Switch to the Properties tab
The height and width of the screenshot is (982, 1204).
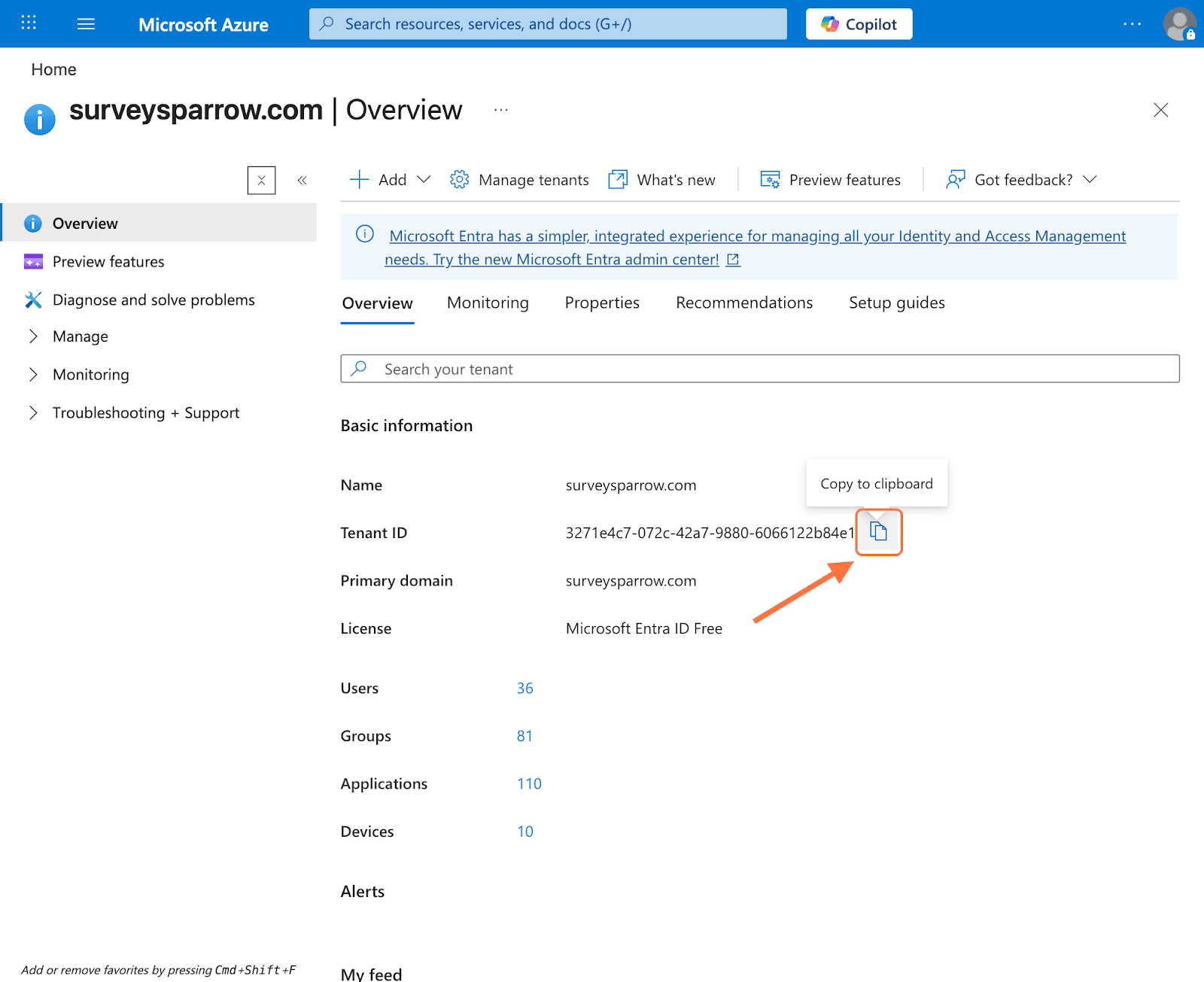click(602, 303)
